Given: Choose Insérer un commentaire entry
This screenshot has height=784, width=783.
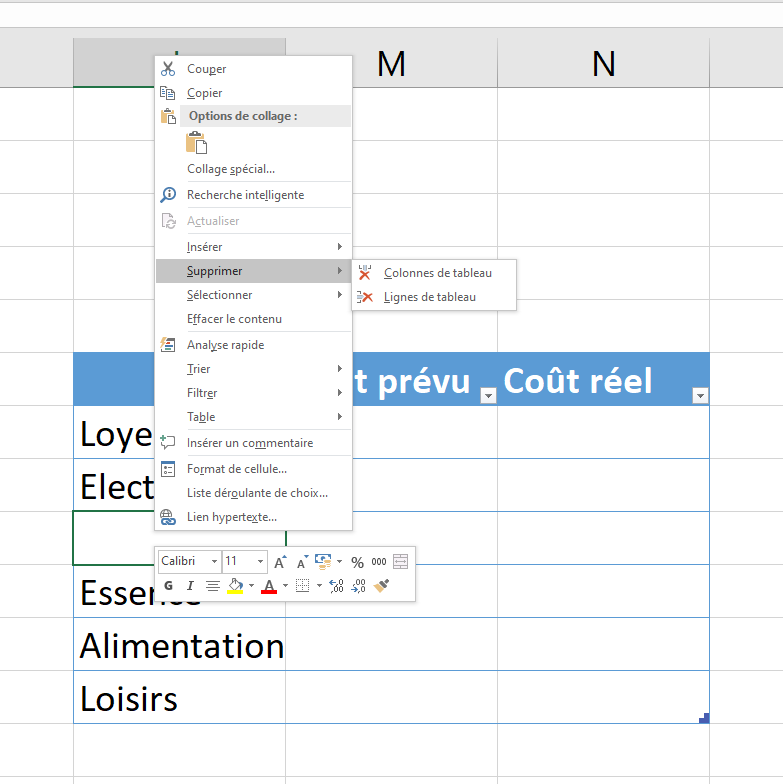Looking at the screenshot, I should click(x=254, y=442).
